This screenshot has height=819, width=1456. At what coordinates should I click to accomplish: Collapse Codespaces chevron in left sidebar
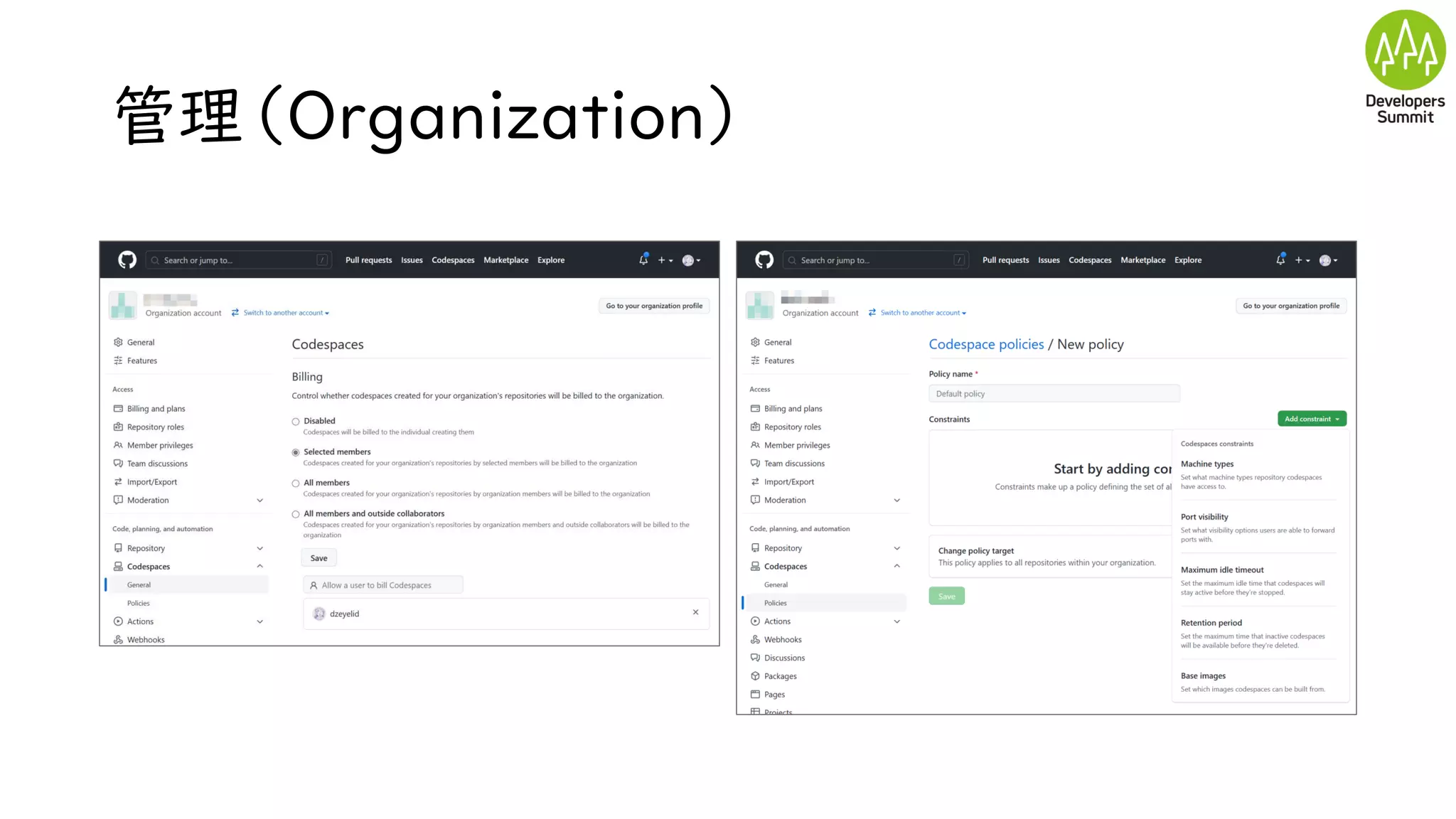coord(260,567)
